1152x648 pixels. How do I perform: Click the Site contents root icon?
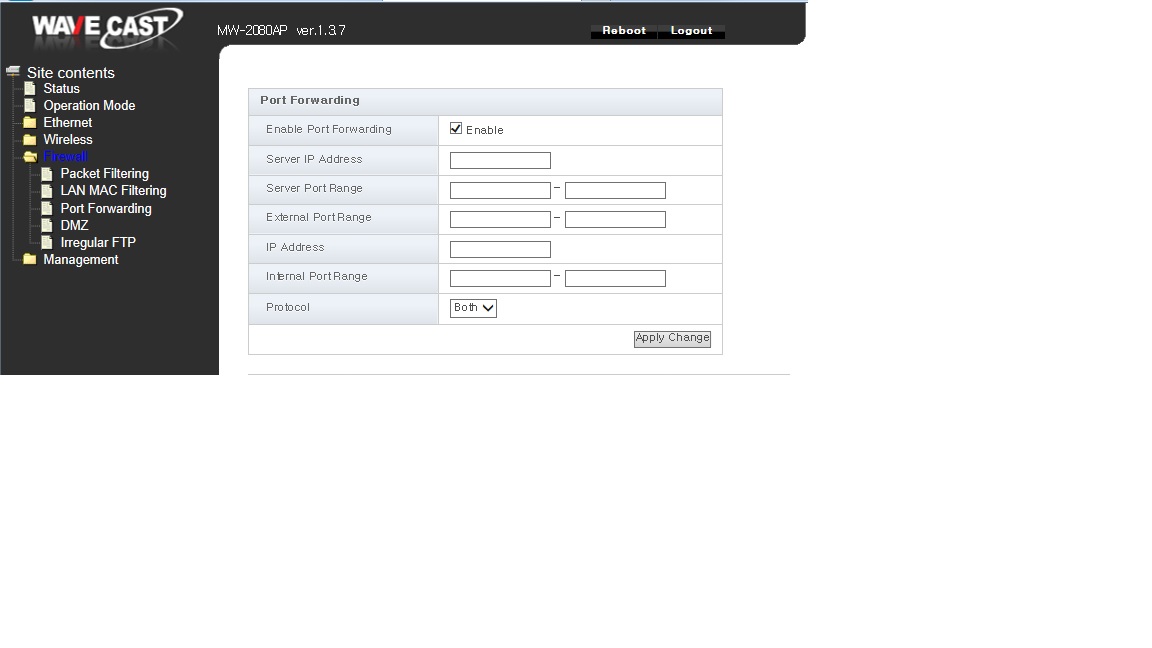click(13, 71)
